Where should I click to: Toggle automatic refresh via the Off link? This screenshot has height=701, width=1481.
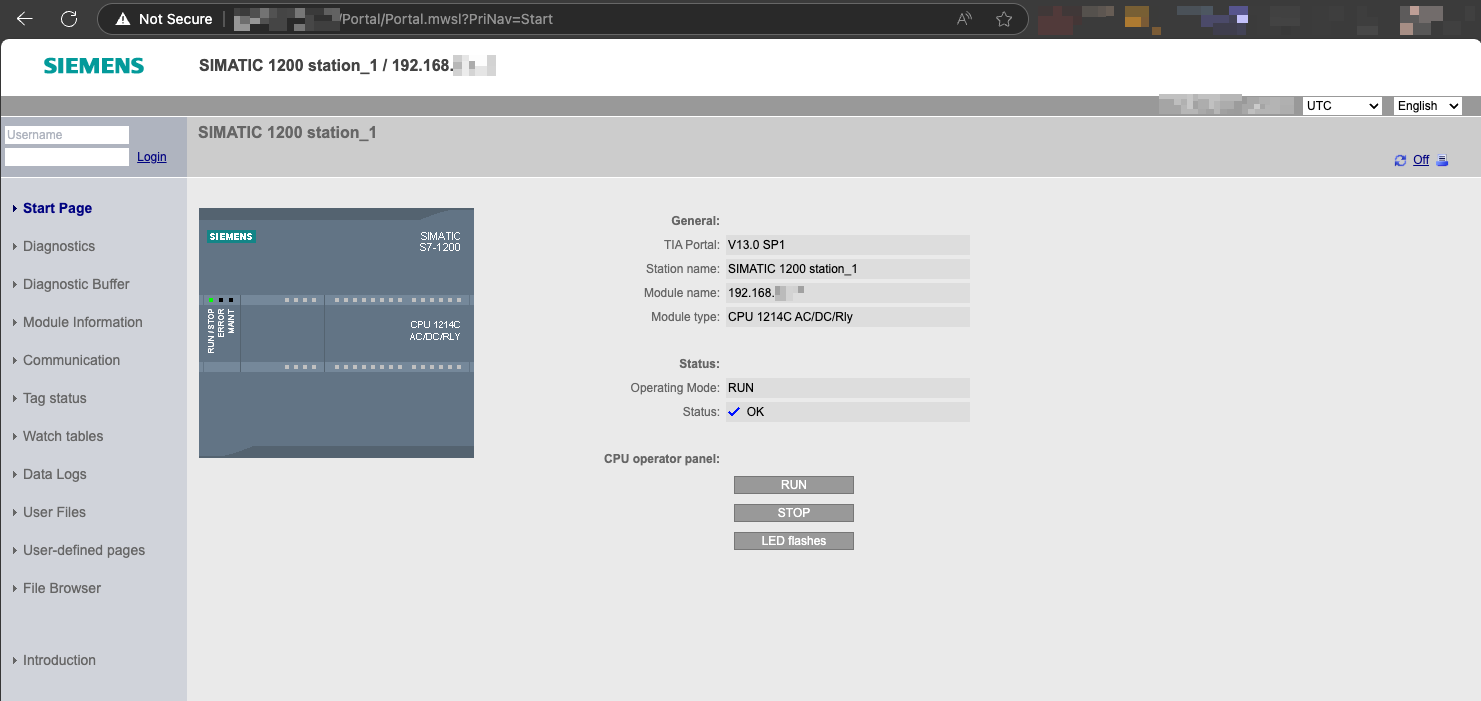click(x=1420, y=160)
